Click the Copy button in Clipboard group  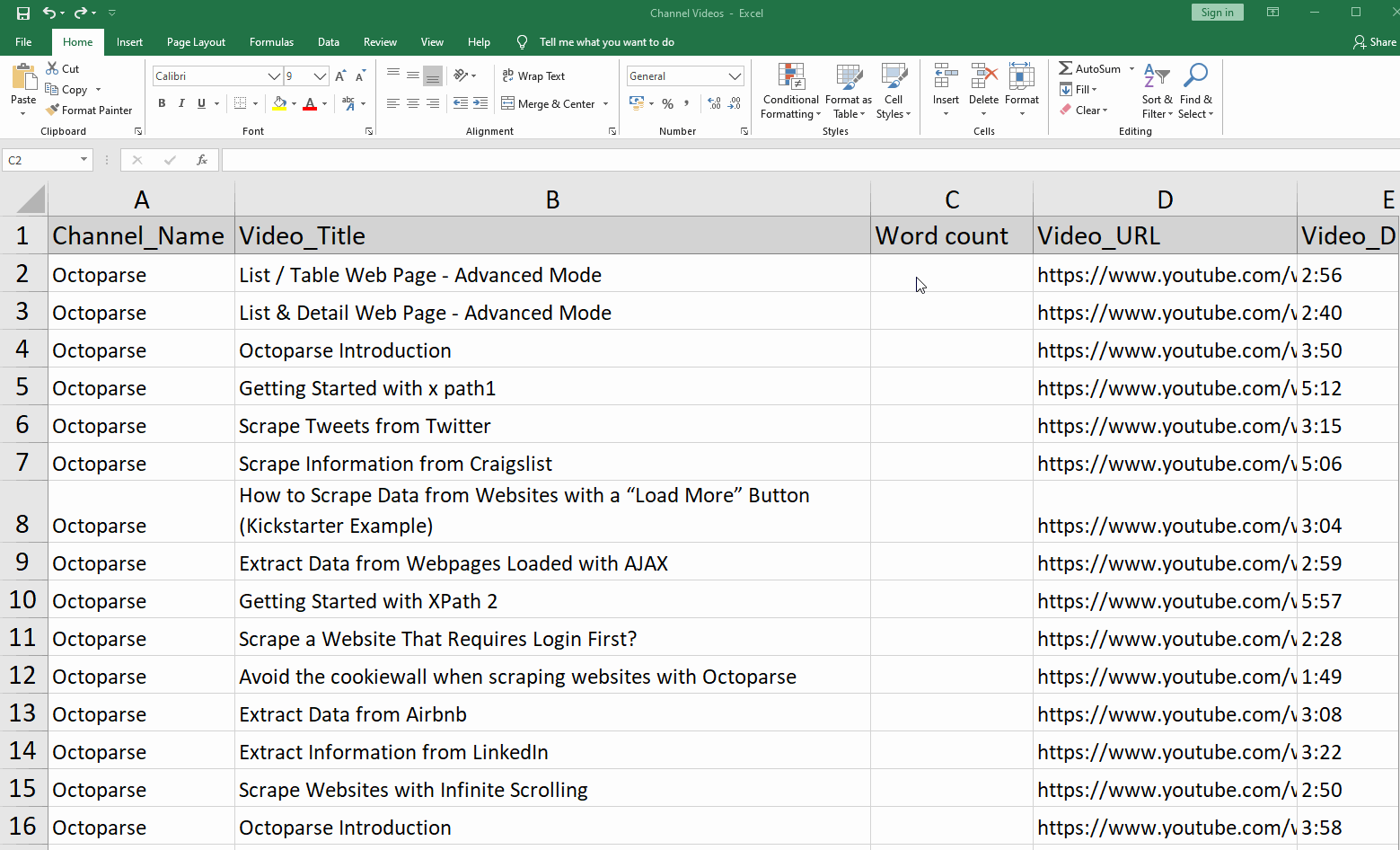67,90
